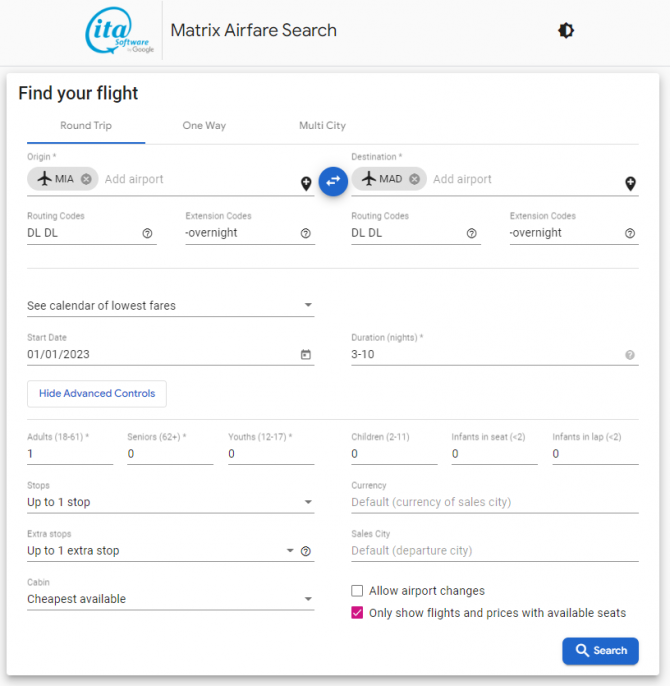Screen dimensions: 670x686
Task: Expand See calendar of lowest fares dropdown
Action: pyautogui.click(x=171, y=305)
